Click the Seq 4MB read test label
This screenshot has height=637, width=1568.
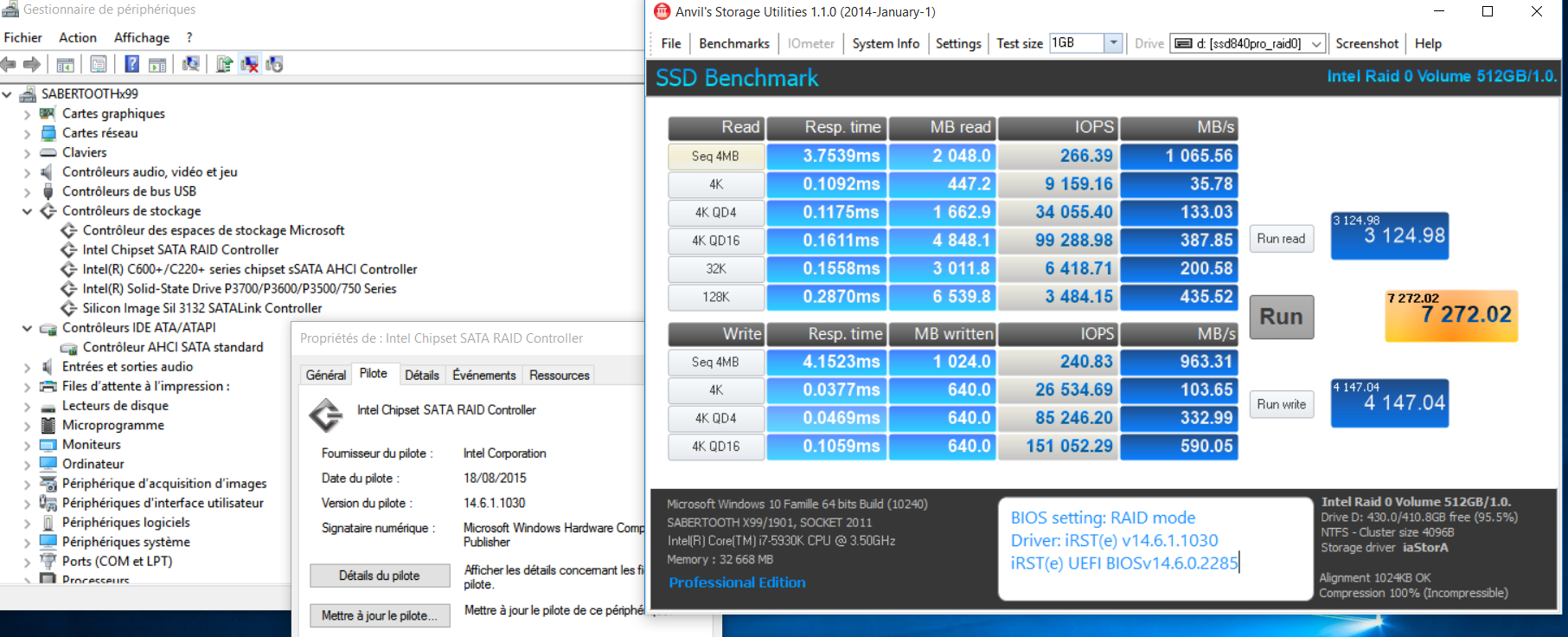[x=716, y=157]
